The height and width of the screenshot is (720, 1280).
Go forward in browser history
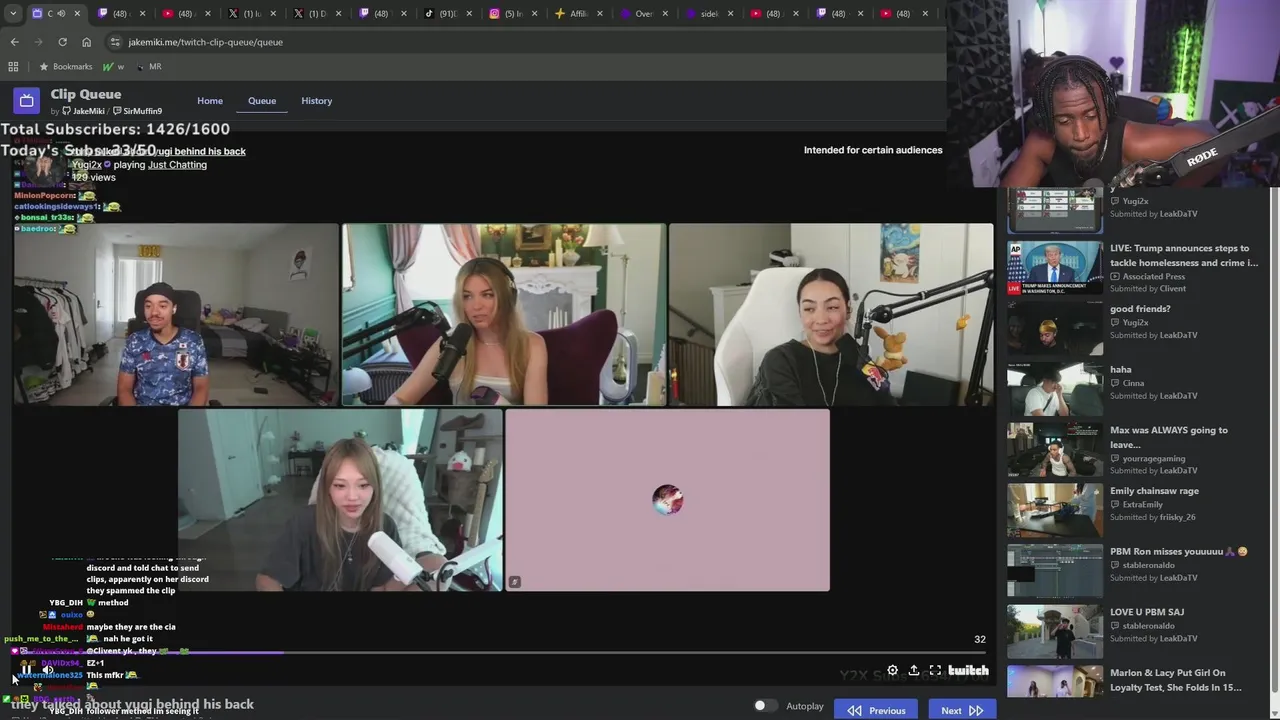[x=38, y=42]
